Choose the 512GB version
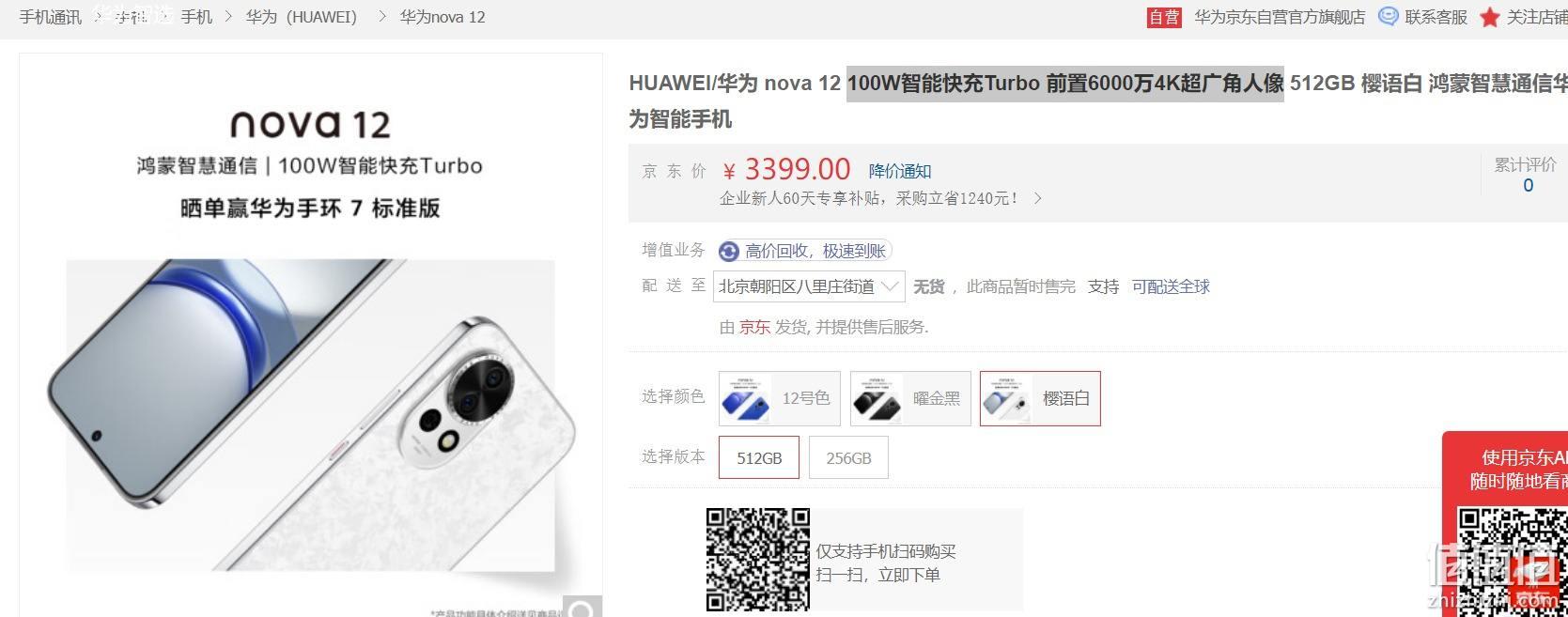The height and width of the screenshot is (617, 1568). (759, 457)
